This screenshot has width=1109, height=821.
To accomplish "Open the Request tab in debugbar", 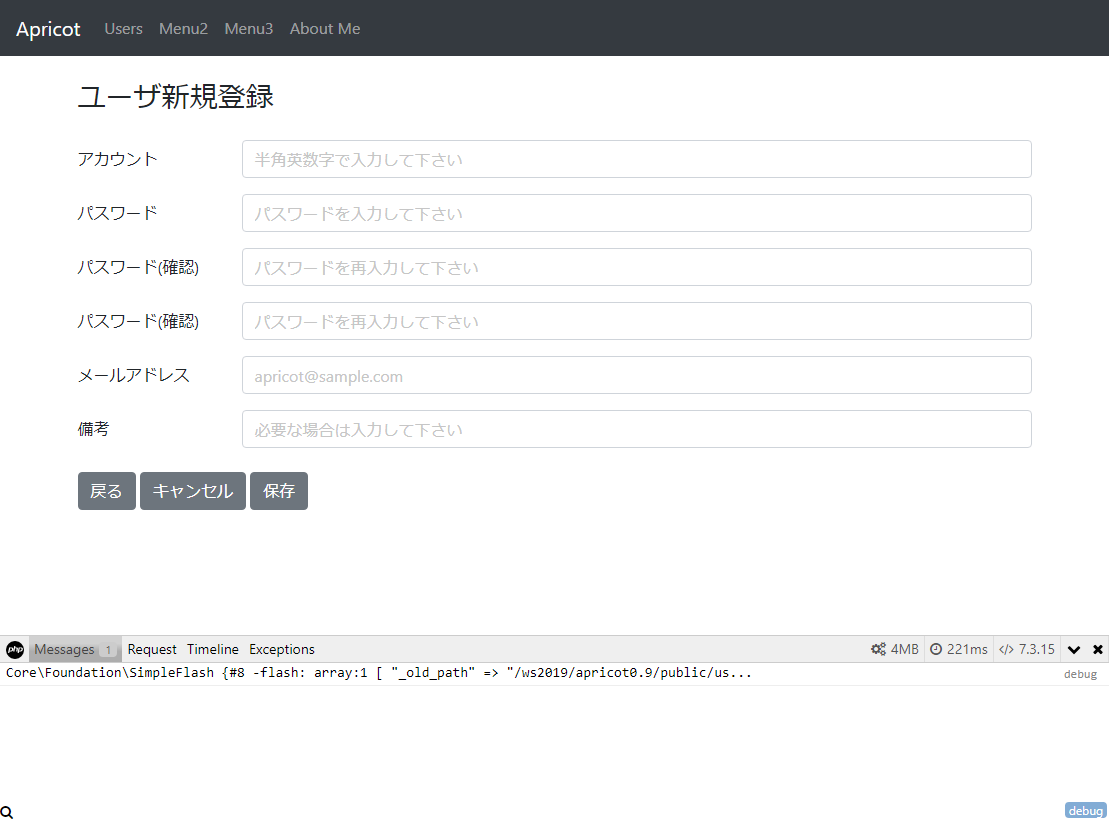I will coord(152,649).
